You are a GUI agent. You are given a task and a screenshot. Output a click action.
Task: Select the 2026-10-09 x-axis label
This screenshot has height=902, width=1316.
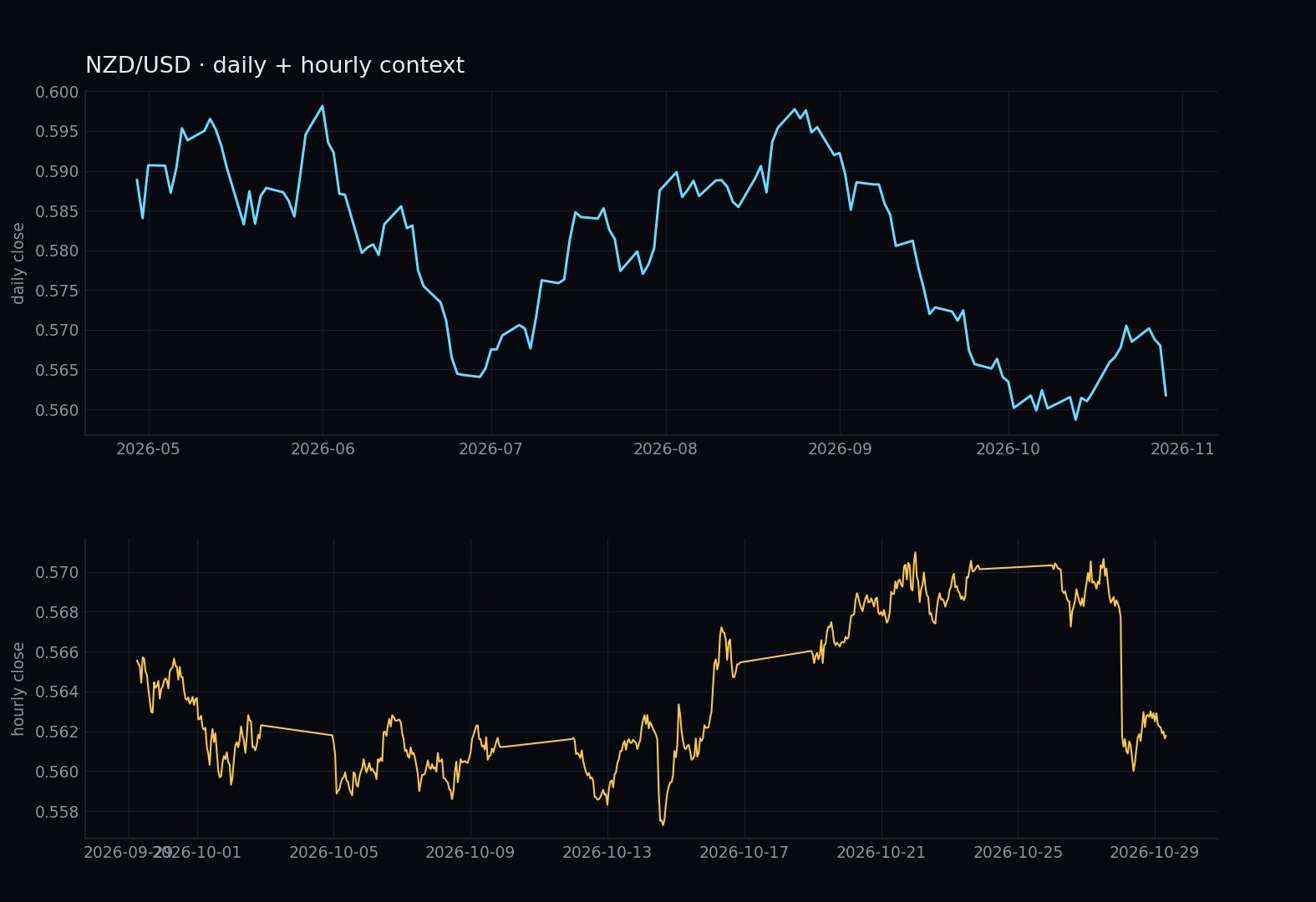click(x=470, y=853)
